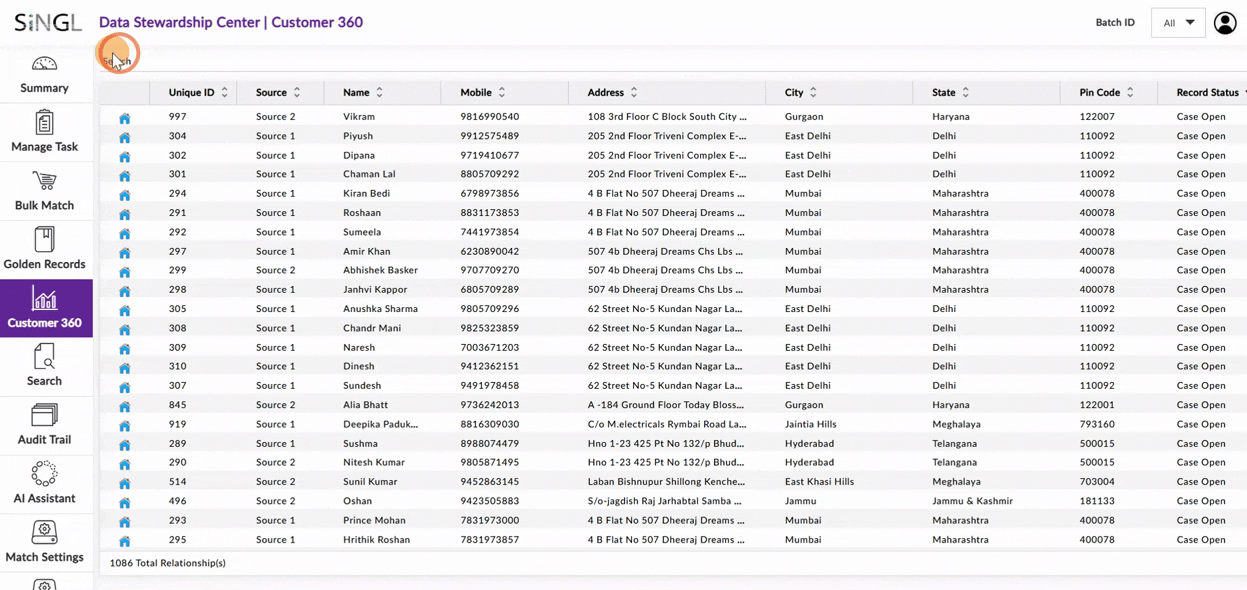Image resolution: width=1247 pixels, height=590 pixels.
Task: Click the SINGL logo
Action: point(47,23)
